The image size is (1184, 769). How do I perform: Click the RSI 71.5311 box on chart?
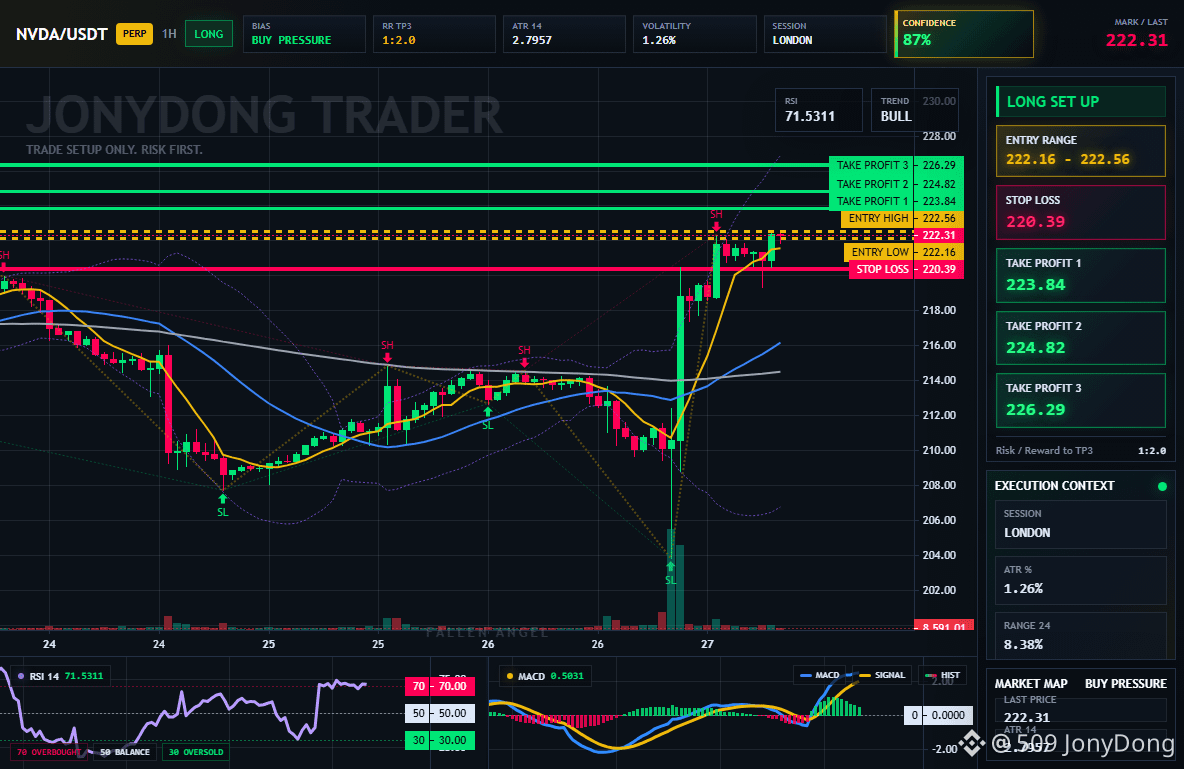tap(819, 110)
